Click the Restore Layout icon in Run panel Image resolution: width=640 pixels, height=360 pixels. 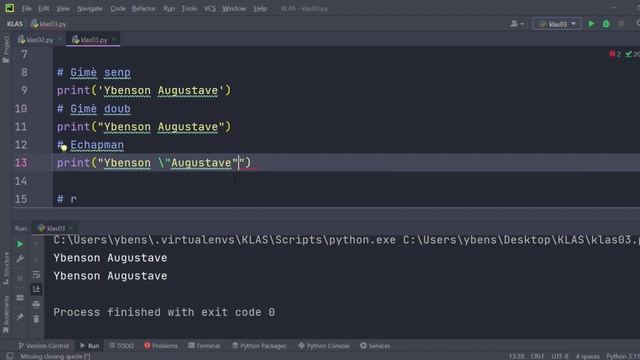[20, 298]
